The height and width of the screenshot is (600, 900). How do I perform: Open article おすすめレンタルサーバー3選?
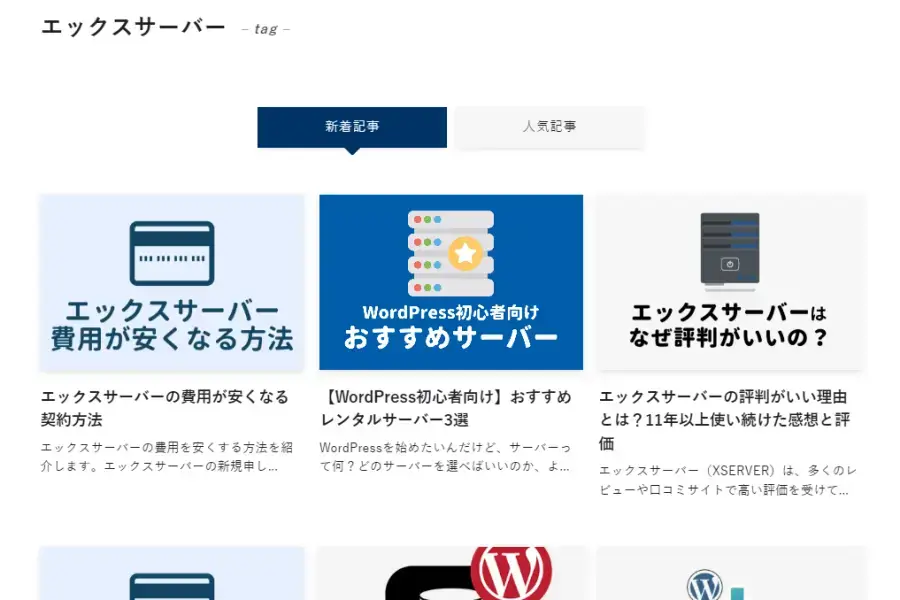446,408
